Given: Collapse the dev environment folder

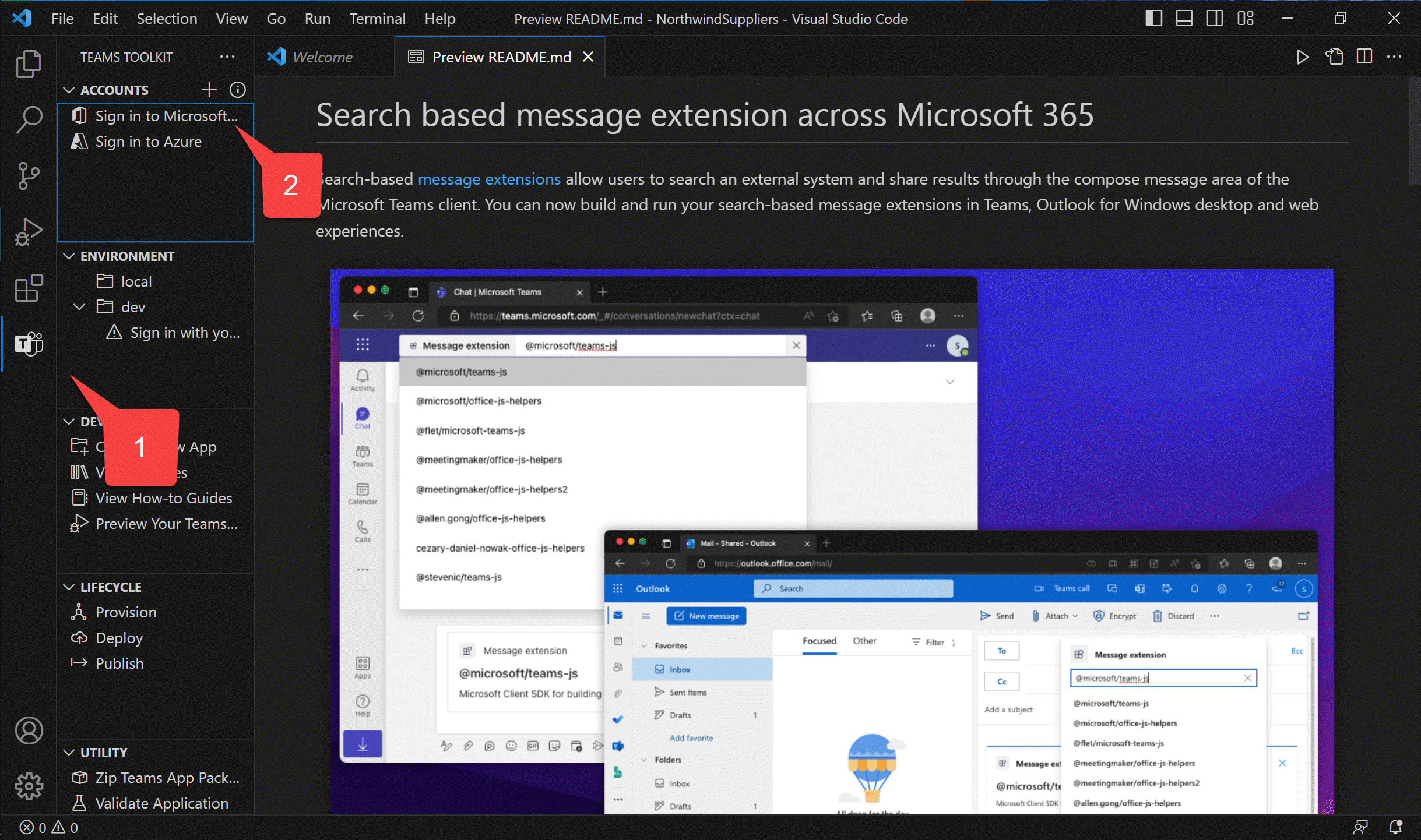Looking at the screenshot, I should point(80,307).
